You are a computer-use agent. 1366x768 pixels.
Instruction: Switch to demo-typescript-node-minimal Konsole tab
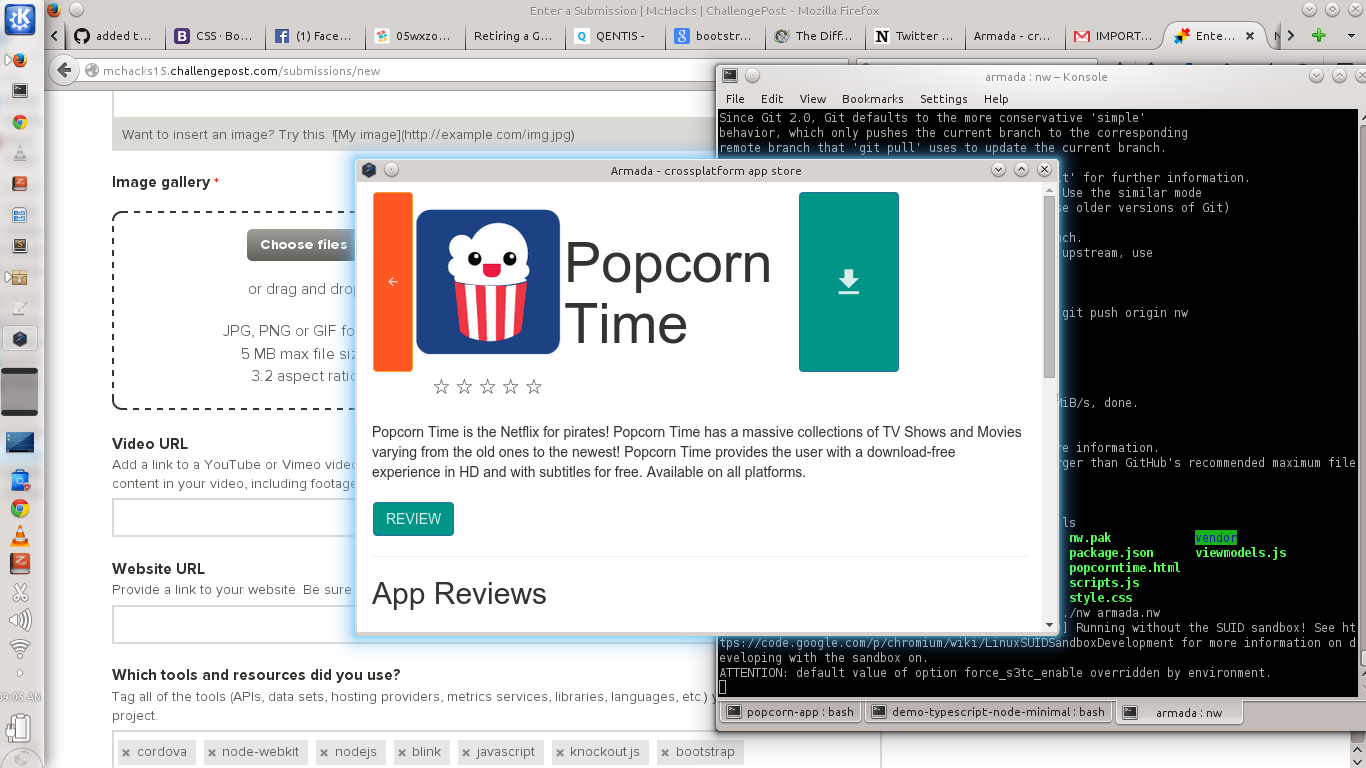(x=990, y=712)
